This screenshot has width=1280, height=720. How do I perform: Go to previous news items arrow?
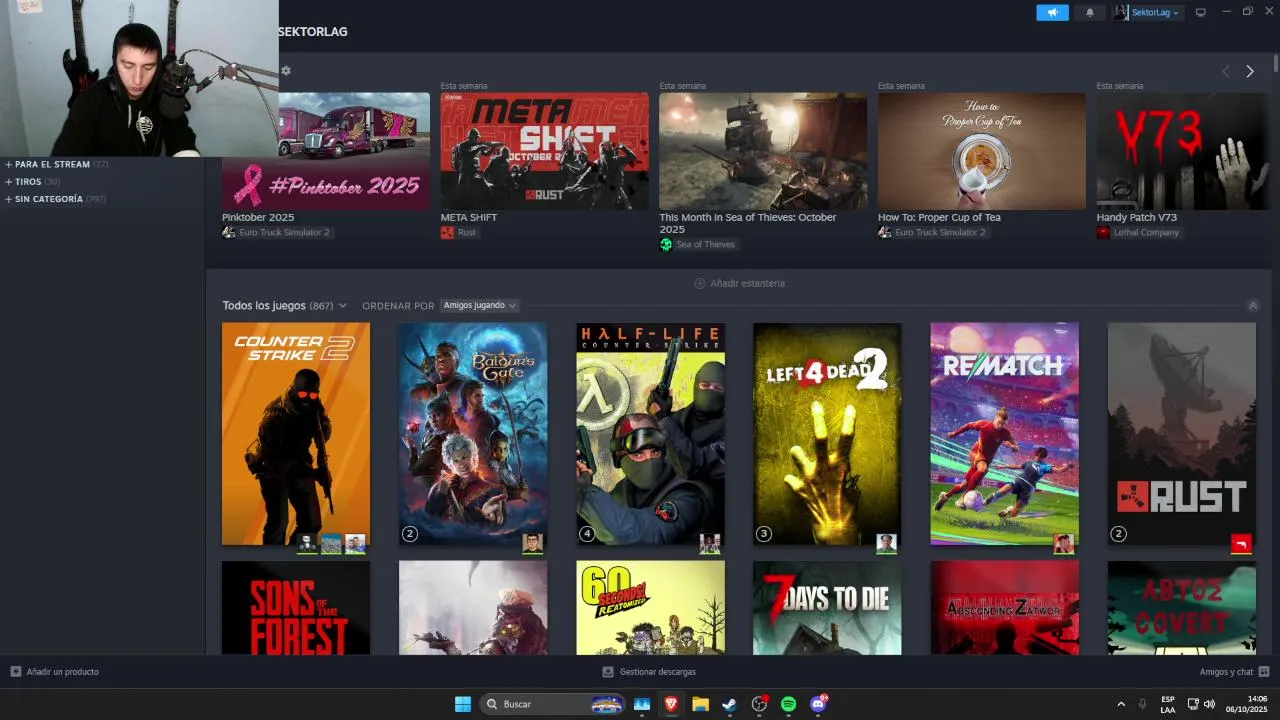coord(1225,71)
